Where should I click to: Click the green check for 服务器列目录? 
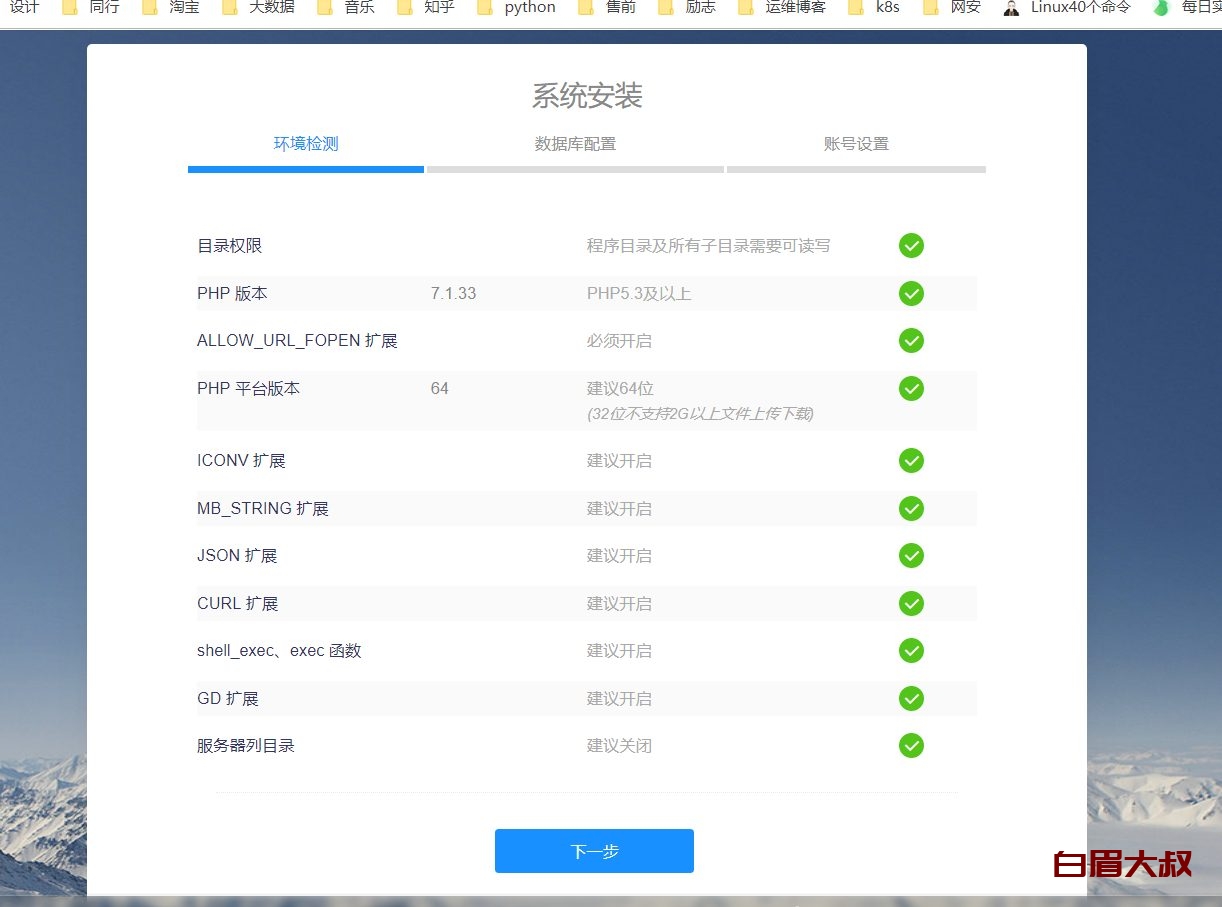tap(911, 745)
